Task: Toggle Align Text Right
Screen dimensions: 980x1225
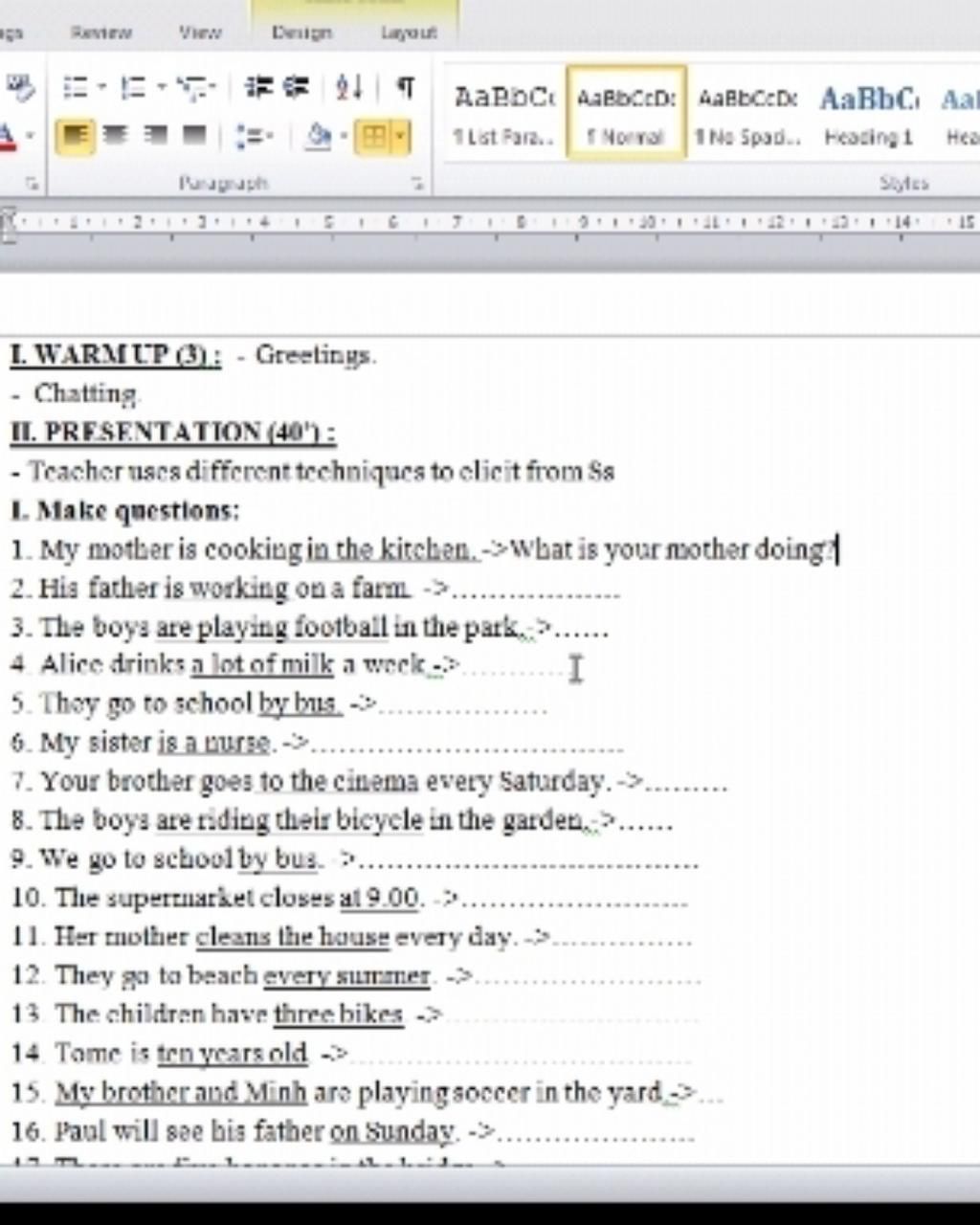Action: (x=154, y=137)
